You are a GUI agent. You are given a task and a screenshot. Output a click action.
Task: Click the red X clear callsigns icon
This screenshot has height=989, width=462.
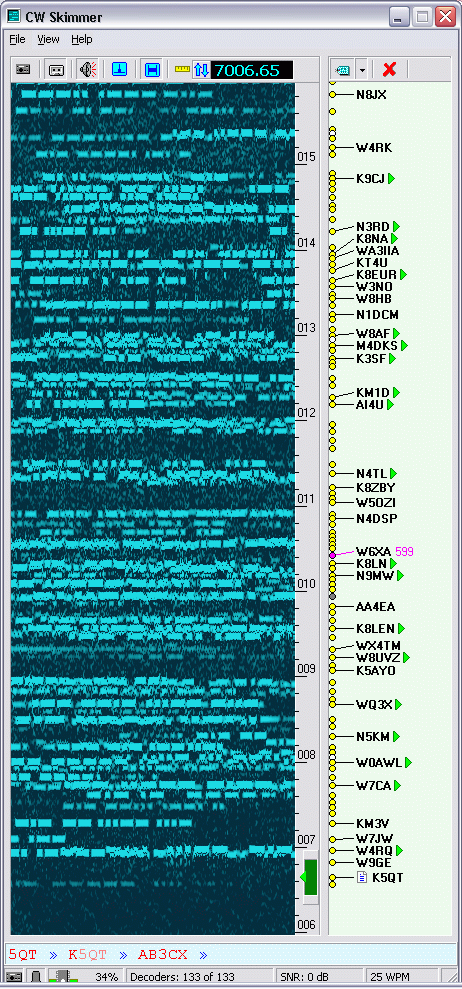pyautogui.click(x=389, y=69)
